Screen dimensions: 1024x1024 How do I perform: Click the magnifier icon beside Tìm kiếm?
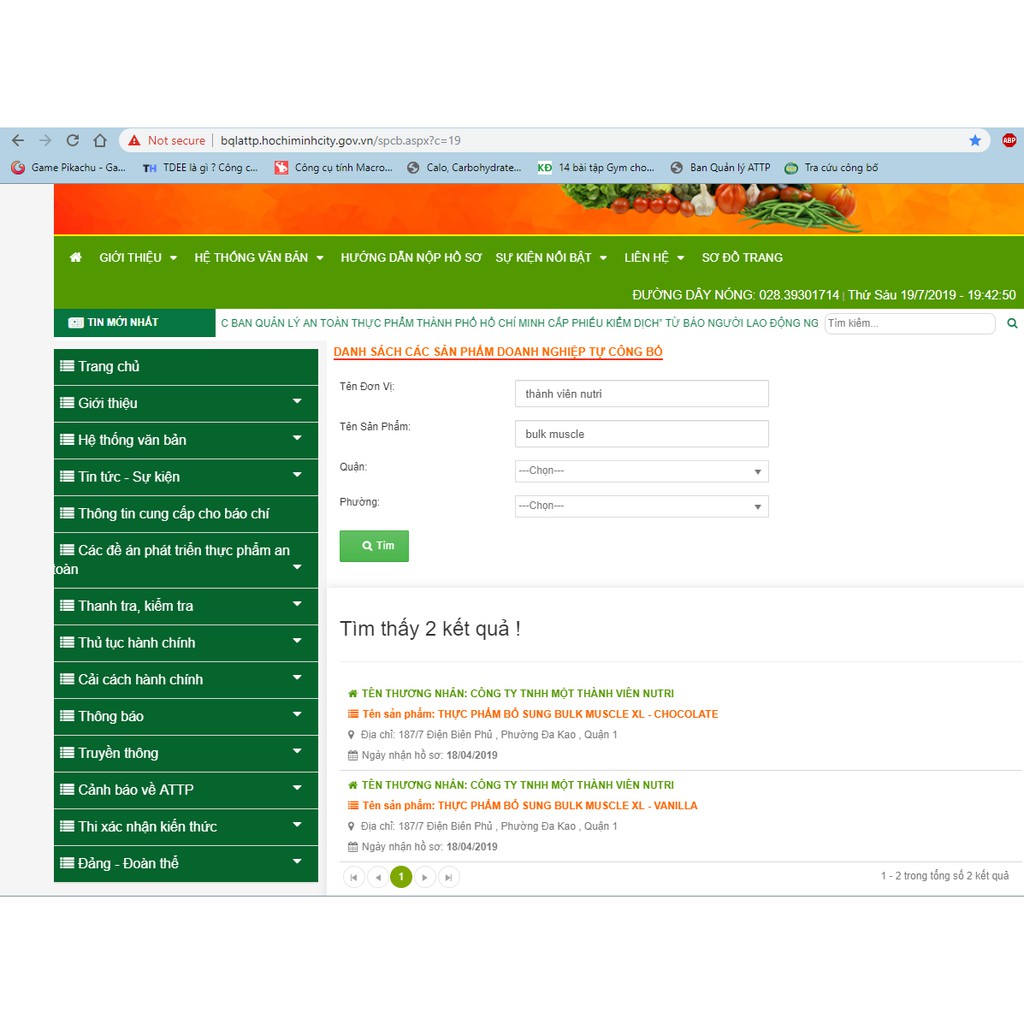1012,324
